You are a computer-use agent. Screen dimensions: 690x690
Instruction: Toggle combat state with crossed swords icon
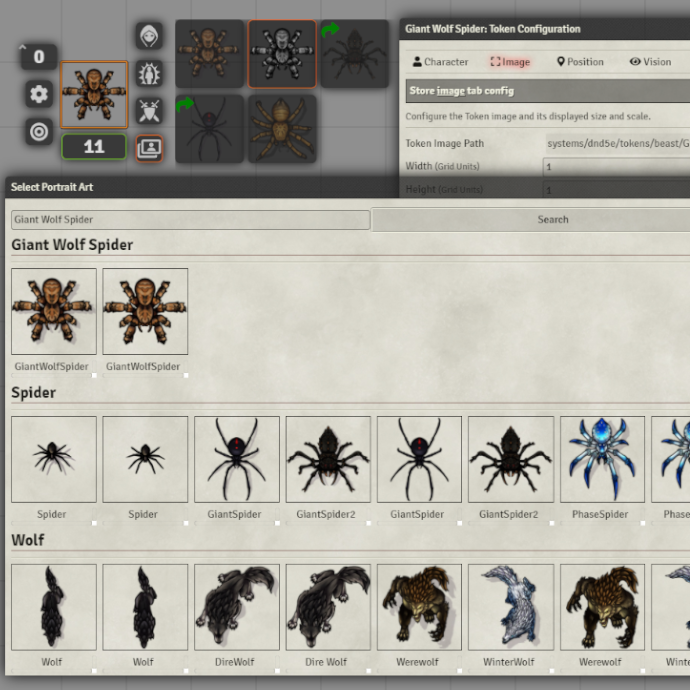tap(149, 110)
